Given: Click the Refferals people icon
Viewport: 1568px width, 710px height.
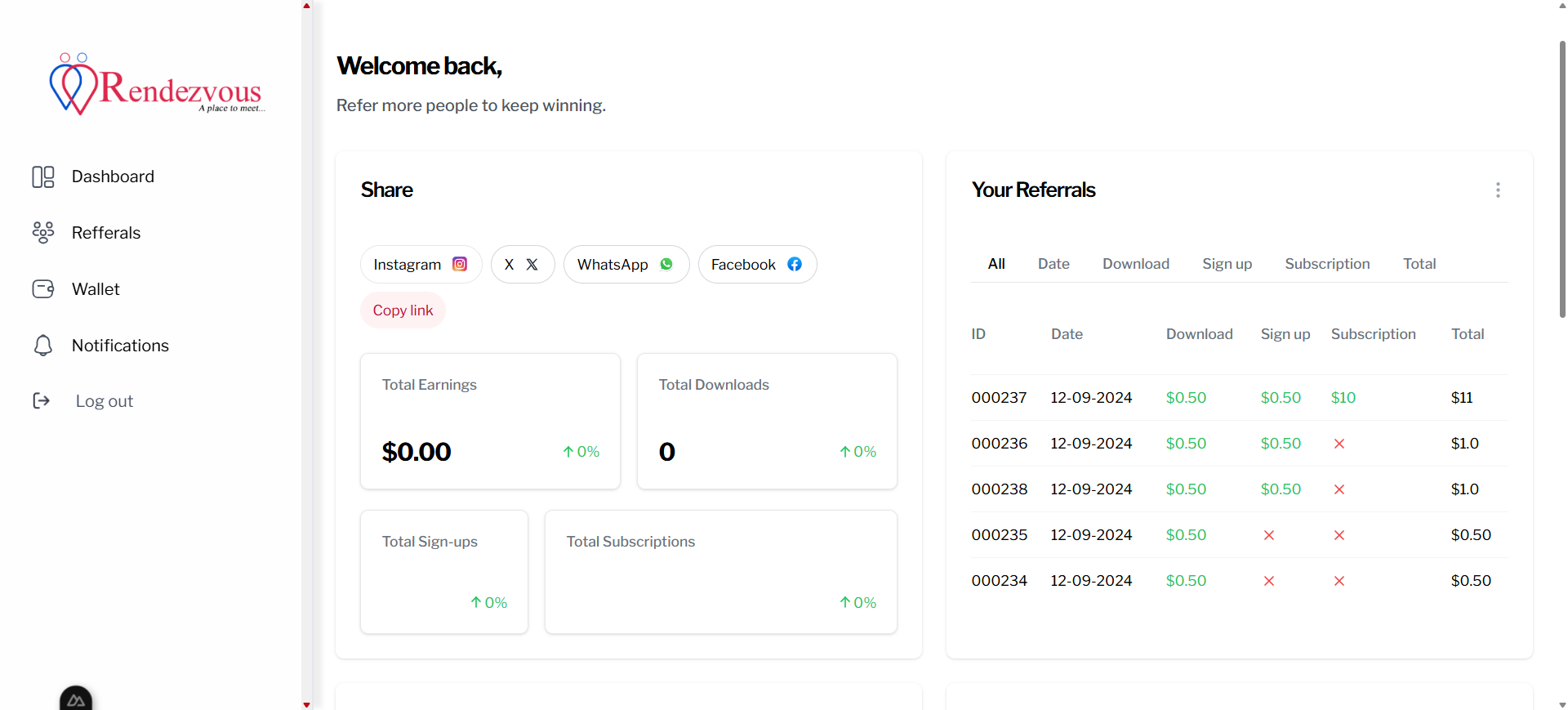Looking at the screenshot, I should coord(42,233).
